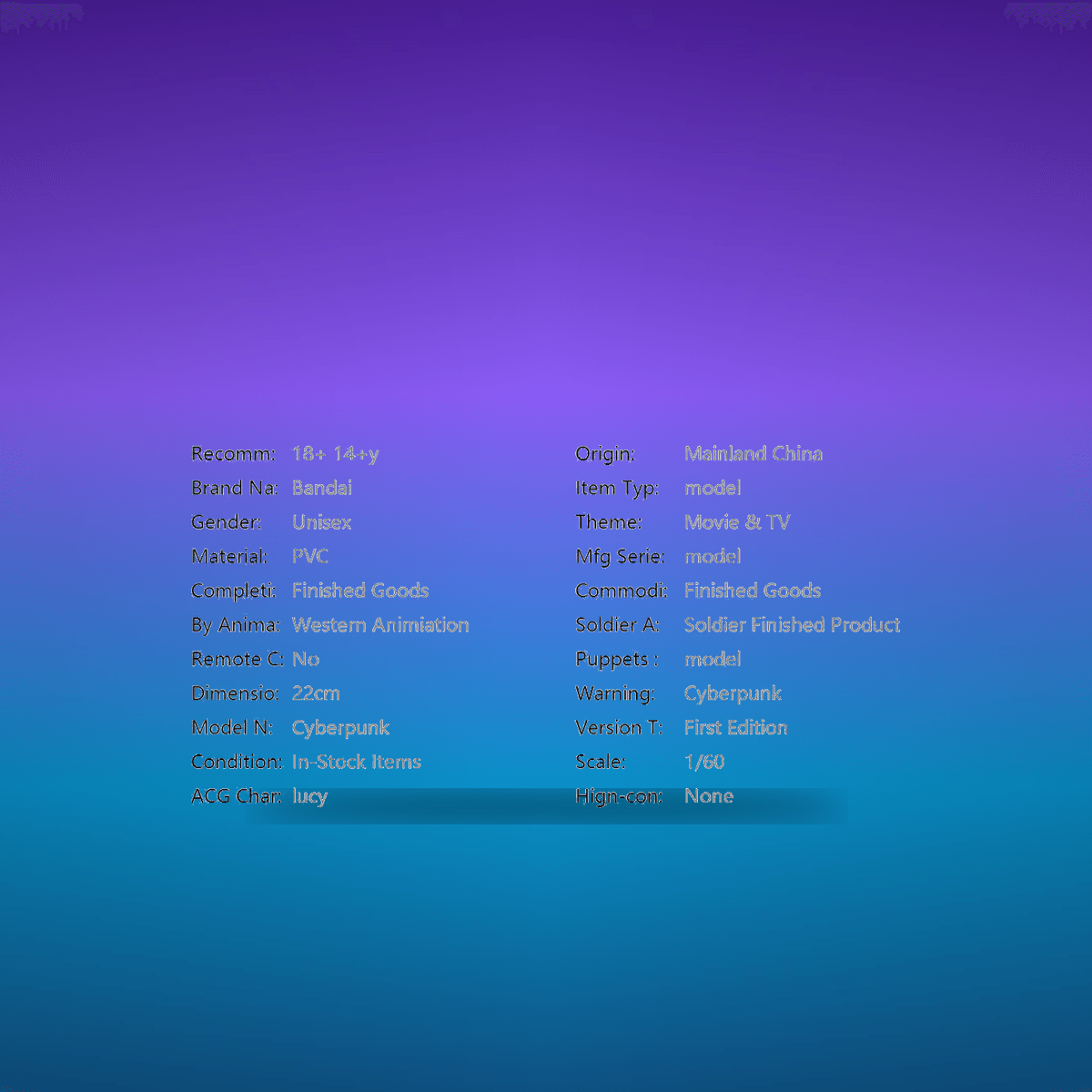Click the "Gender:" label
Screen dimensions: 1092x1092
tap(227, 522)
